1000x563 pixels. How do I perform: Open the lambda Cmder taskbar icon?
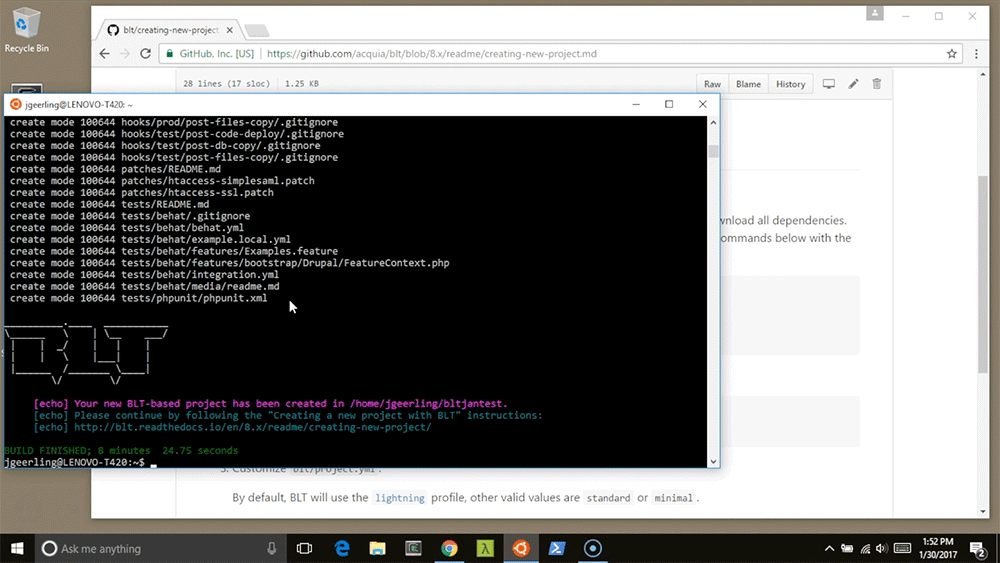(x=485, y=548)
